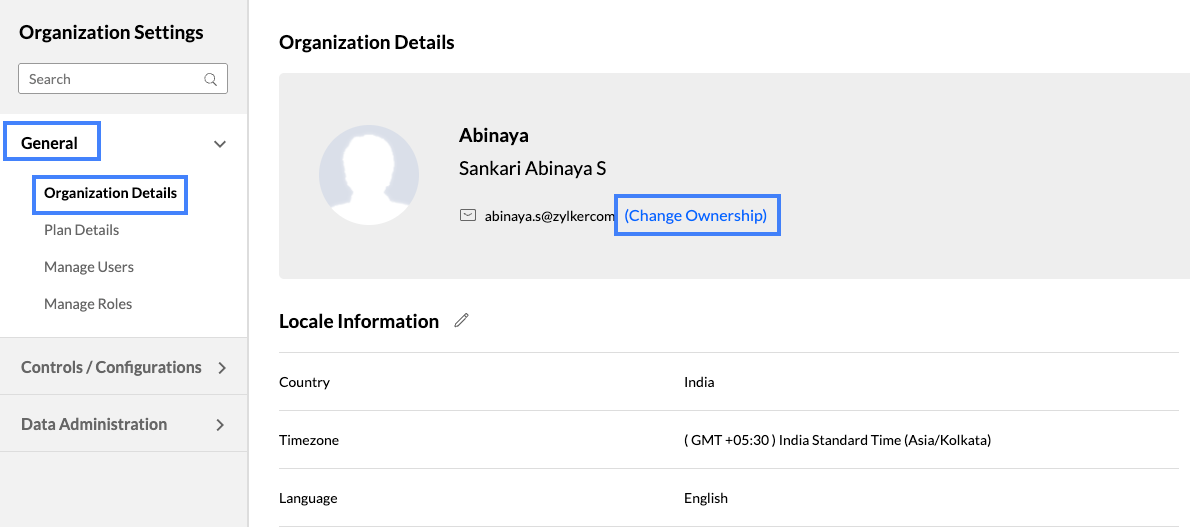Click the Language value English

[x=706, y=498]
